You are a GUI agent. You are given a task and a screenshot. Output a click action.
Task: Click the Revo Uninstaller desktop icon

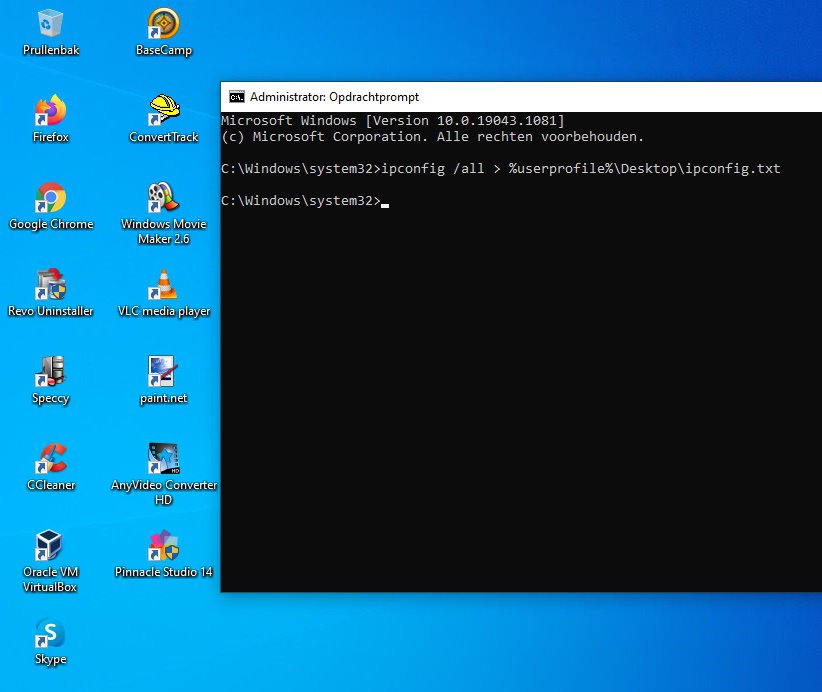click(50, 285)
